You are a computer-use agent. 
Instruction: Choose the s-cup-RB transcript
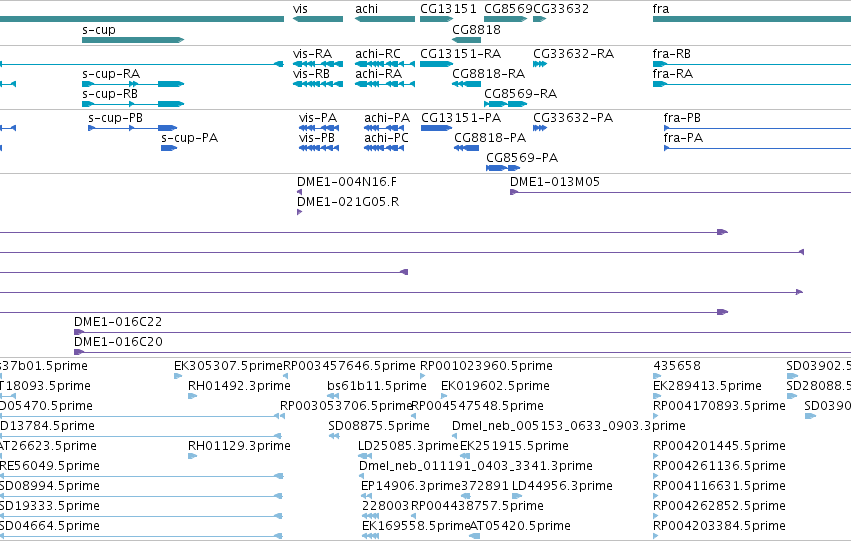133,104
